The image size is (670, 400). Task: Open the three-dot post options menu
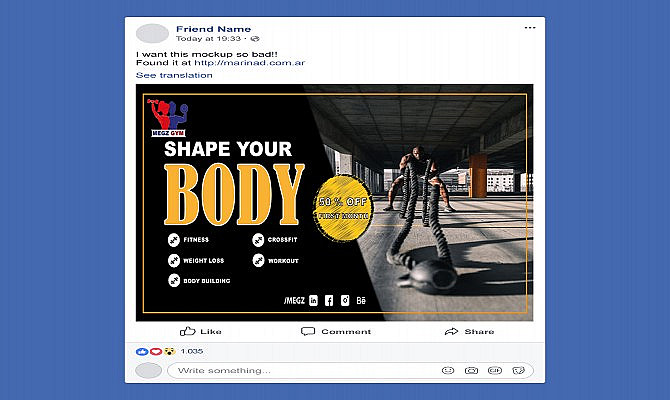[x=530, y=28]
